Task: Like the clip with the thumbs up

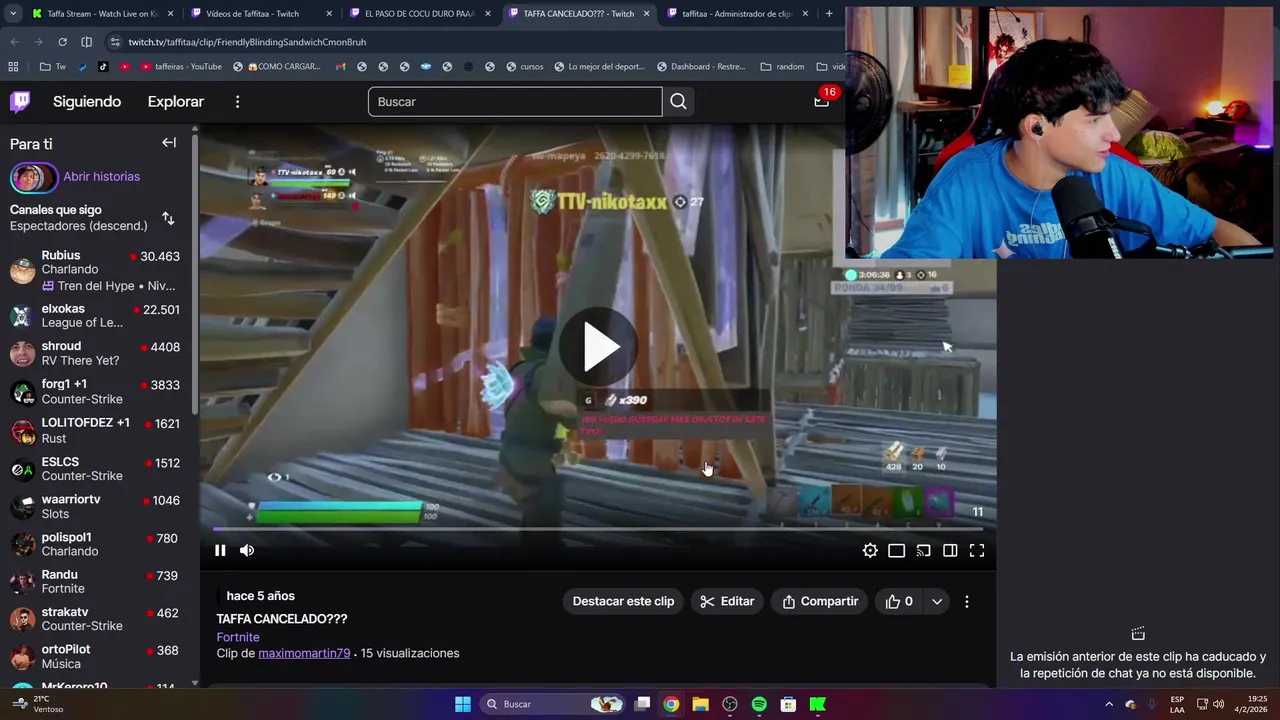Action: pos(899,601)
